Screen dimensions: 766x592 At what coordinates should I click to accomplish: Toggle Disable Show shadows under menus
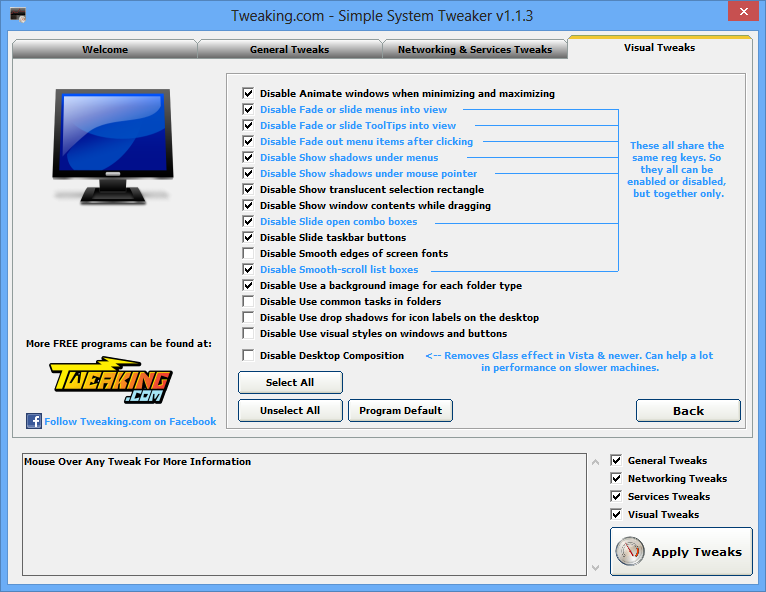[248, 157]
